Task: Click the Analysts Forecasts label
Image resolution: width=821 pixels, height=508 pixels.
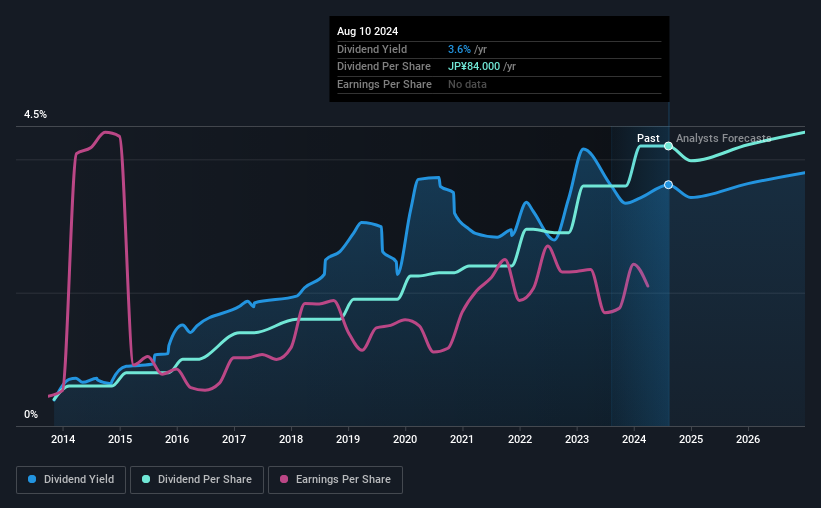Action: pyautogui.click(x=724, y=138)
